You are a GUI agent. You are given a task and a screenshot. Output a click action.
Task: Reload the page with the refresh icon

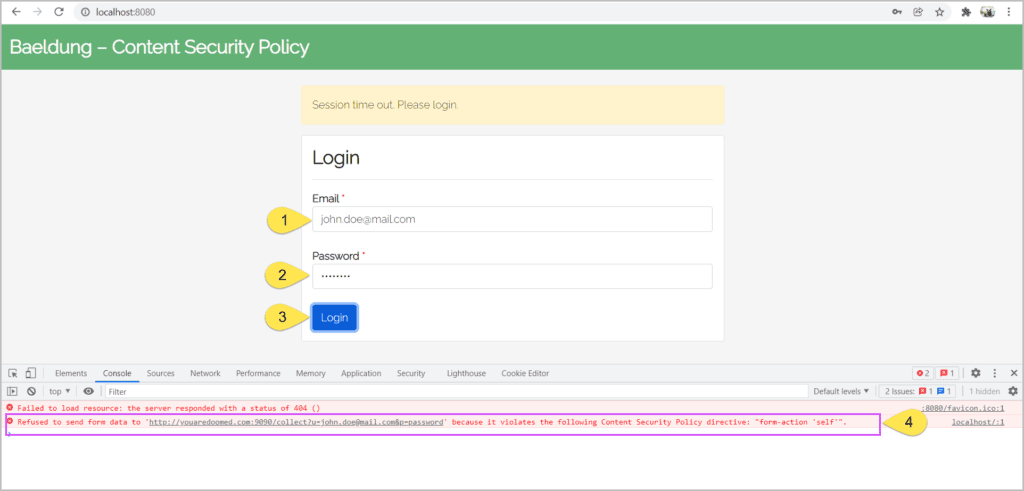click(59, 12)
